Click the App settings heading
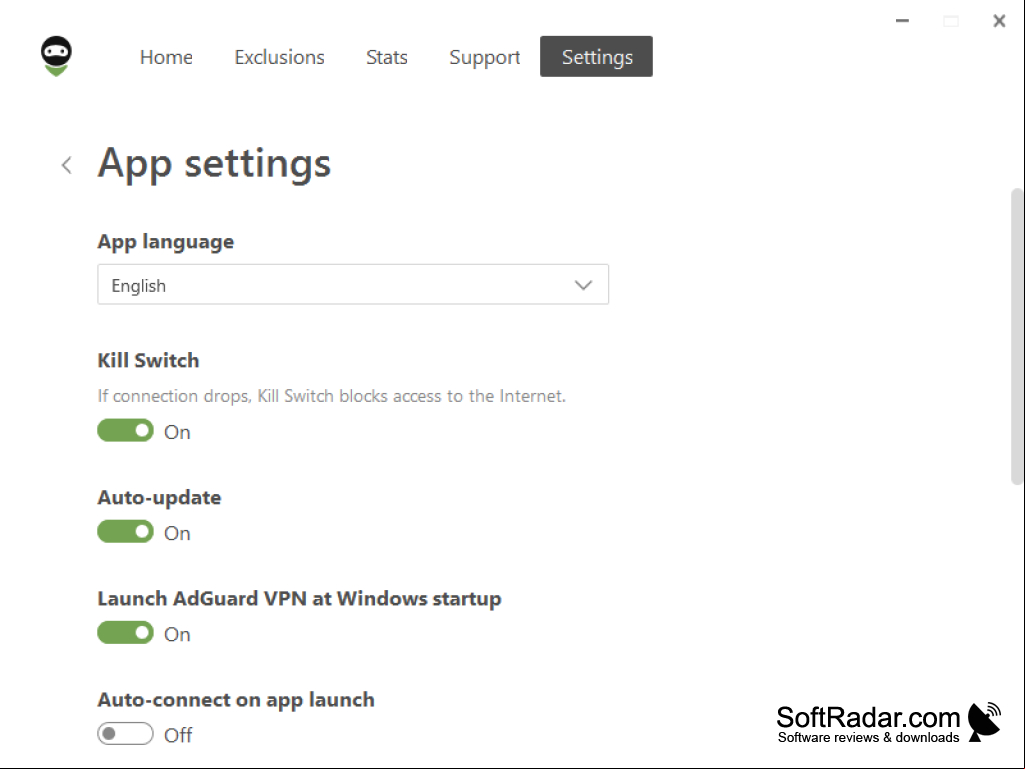 coord(214,163)
